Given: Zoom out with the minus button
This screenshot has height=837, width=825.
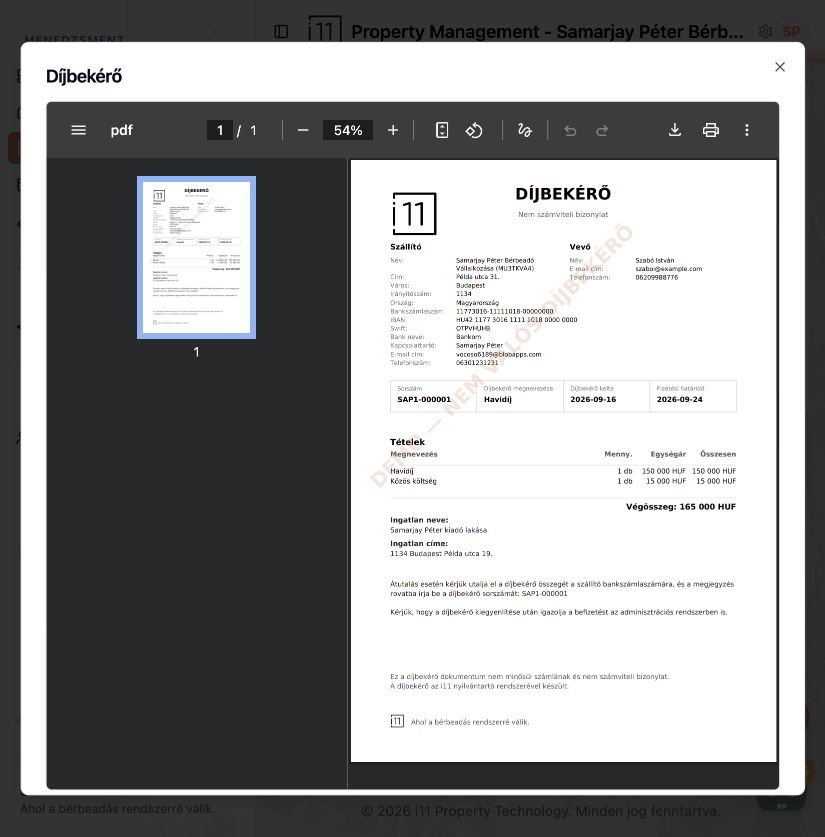Looking at the screenshot, I should point(303,130).
